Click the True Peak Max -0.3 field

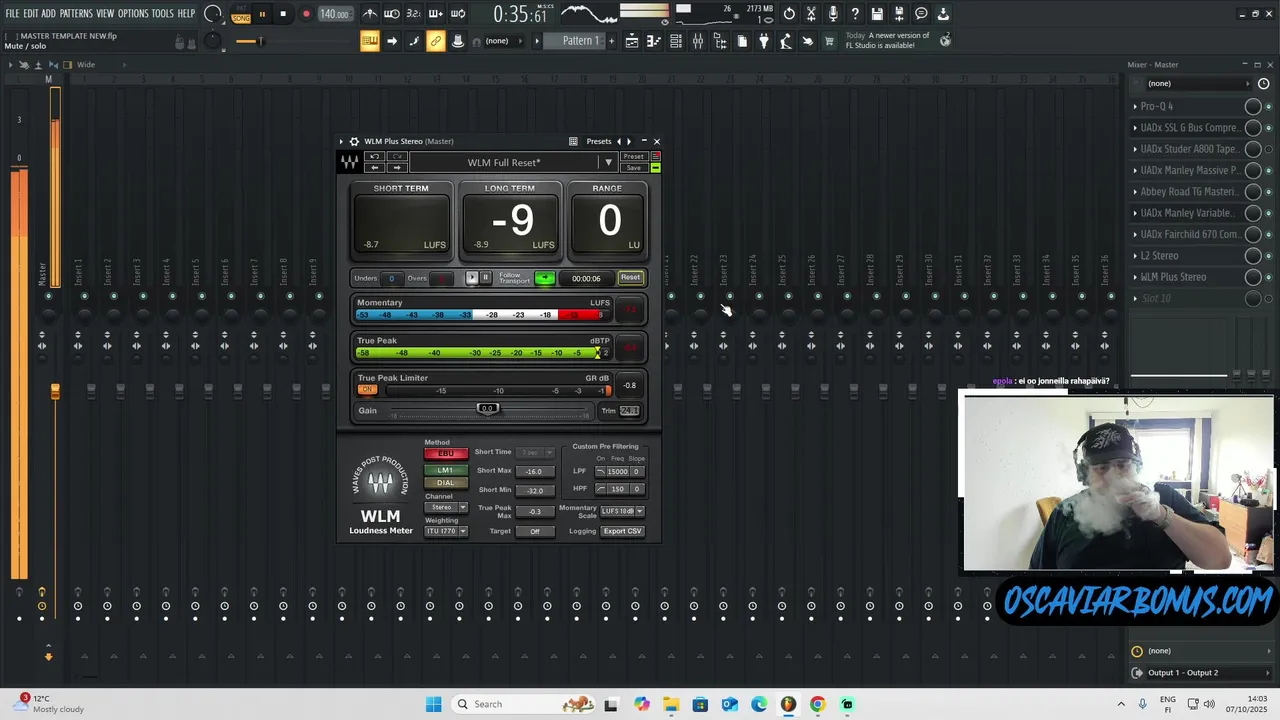click(x=535, y=511)
